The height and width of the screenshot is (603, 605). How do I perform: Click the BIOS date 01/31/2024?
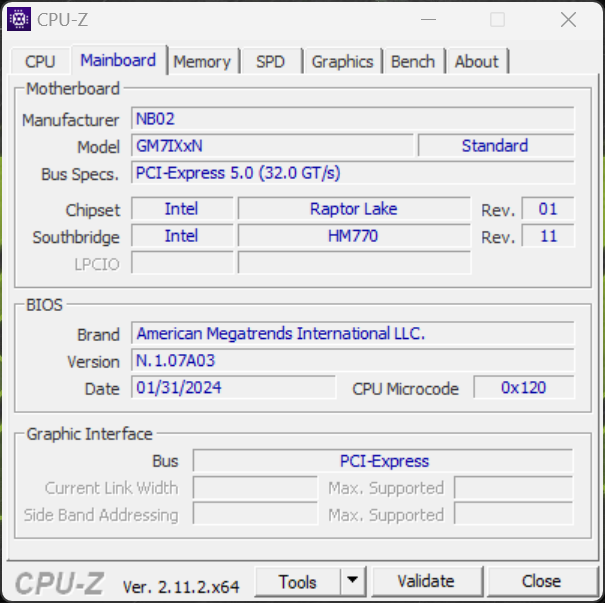233,387
